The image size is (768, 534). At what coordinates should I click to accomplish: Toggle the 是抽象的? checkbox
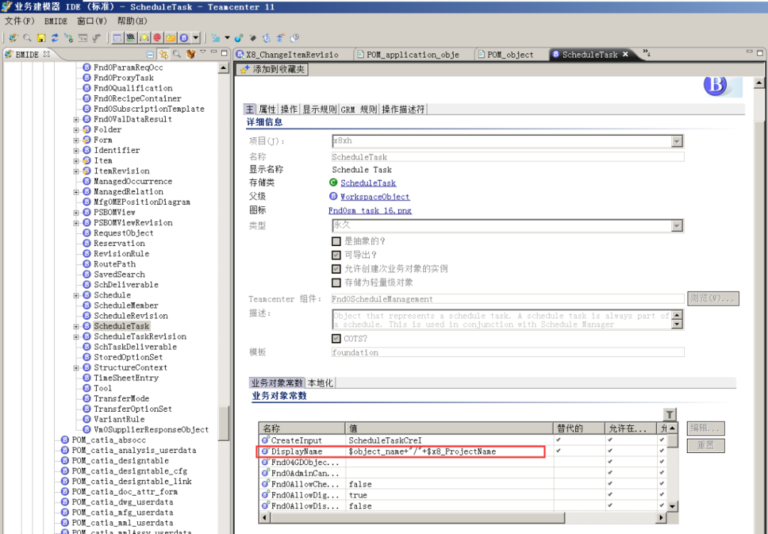(336, 241)
